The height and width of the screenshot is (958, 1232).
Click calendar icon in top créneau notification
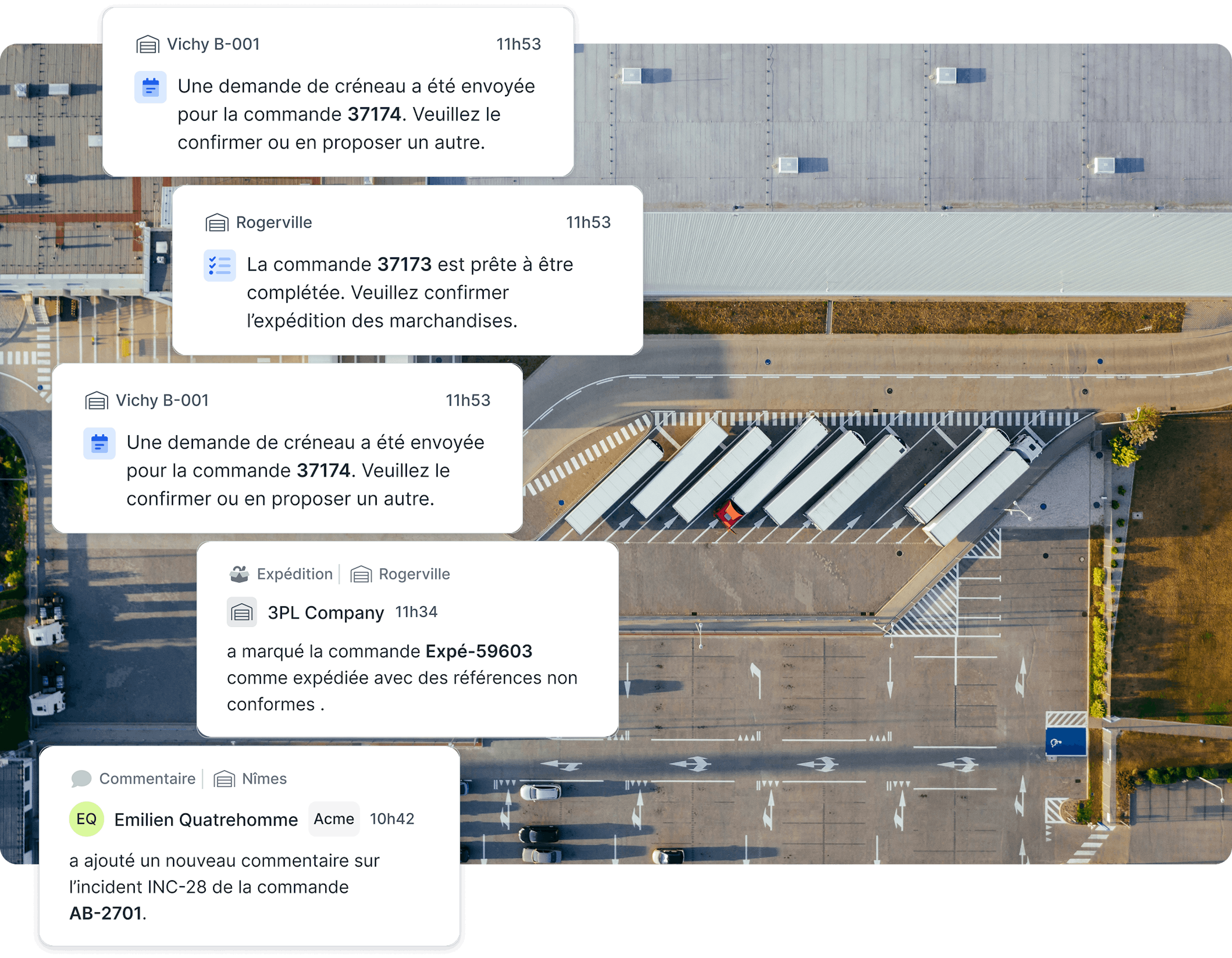pyautogui.click(x=150, y=87)
